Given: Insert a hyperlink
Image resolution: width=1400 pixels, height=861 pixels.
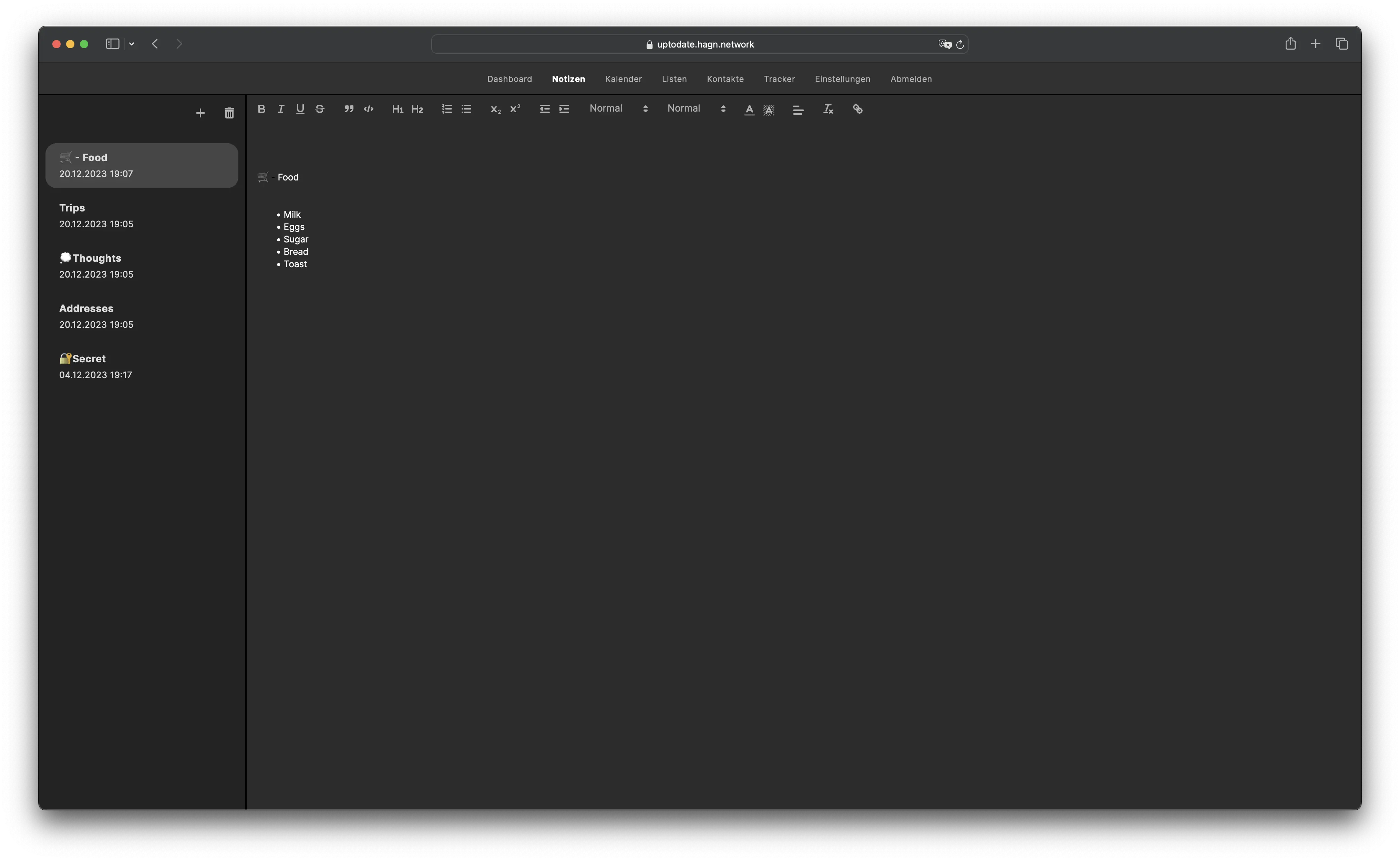Looking at the screenshot, I should tap(858, 109).
